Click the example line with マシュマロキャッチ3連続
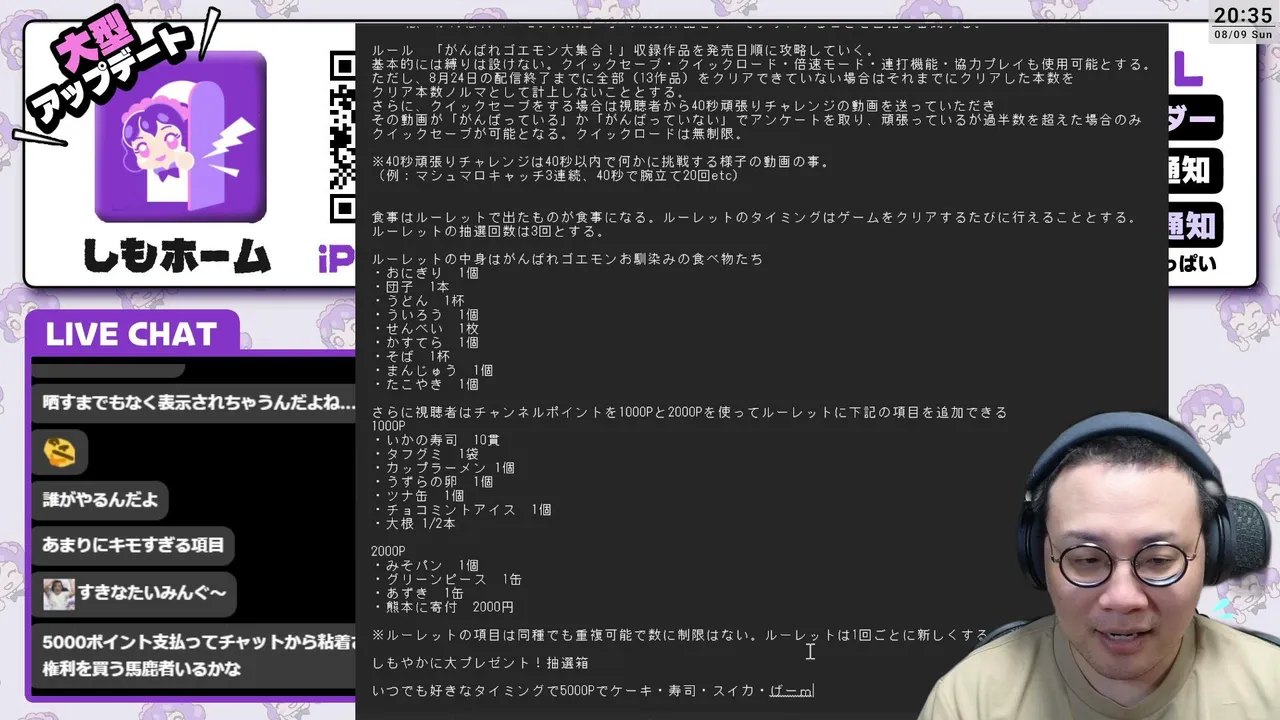 [x=555, y=176]
